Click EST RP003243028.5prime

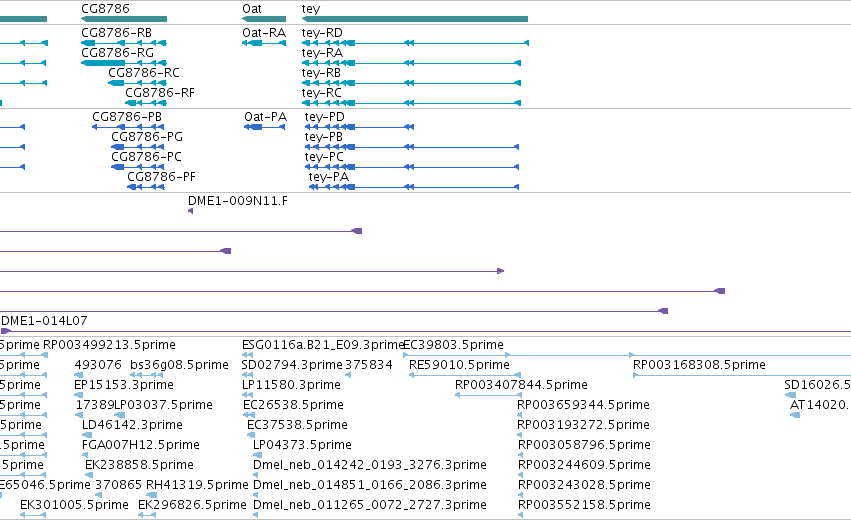[x=585, y=485]
